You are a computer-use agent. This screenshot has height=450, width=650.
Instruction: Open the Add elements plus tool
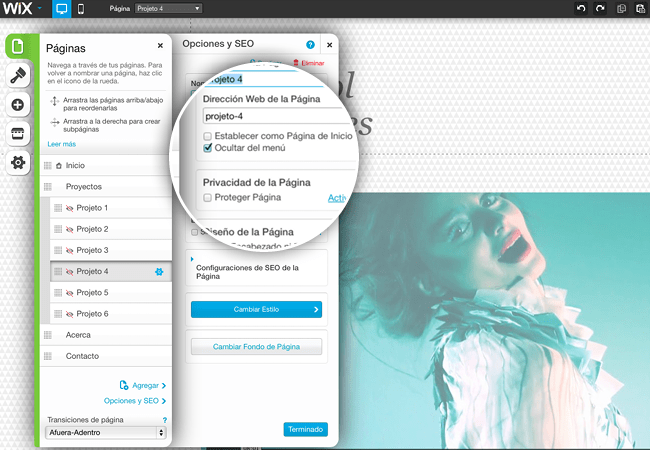18,104
